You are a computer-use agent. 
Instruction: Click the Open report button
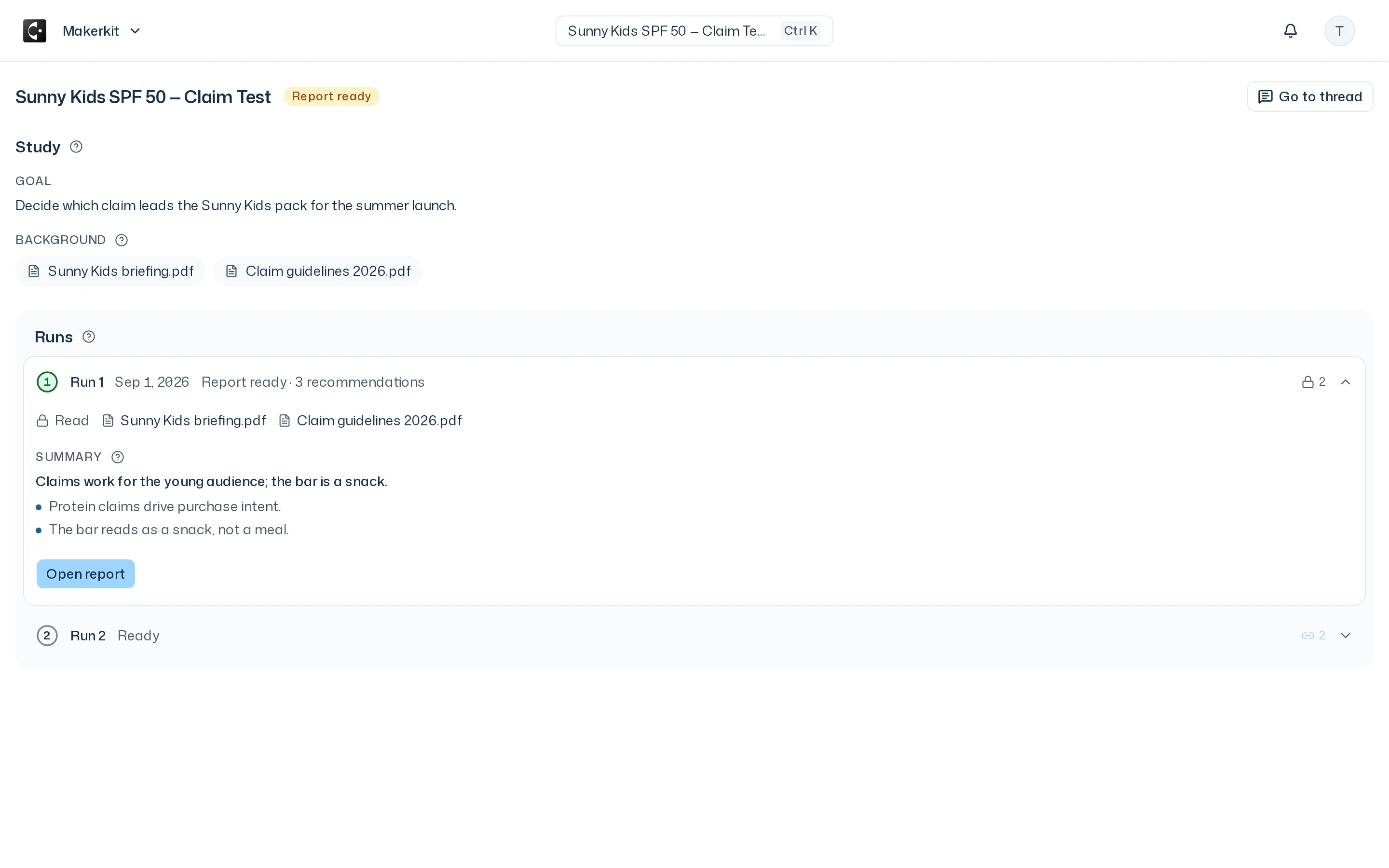(85, 574)
